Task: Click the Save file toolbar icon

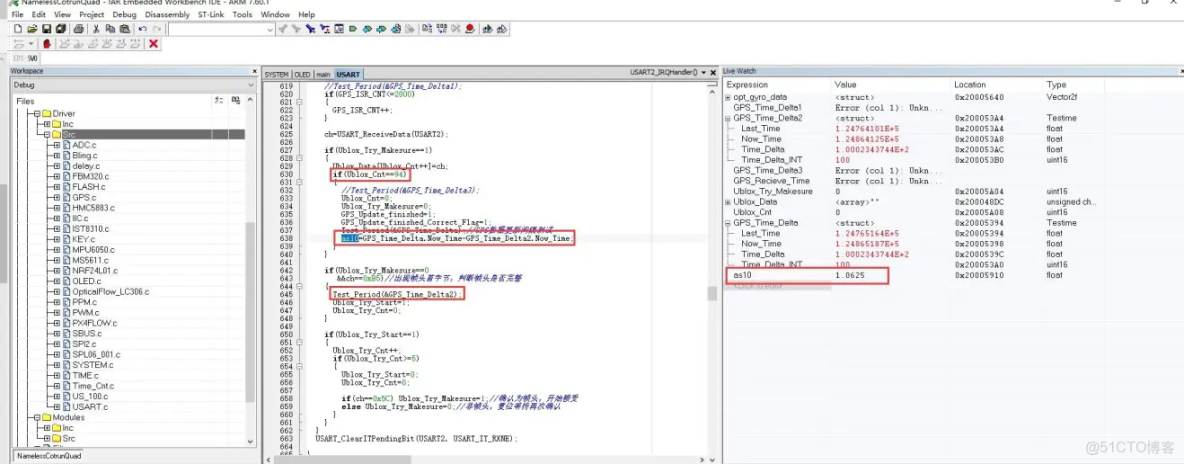Action: (47, 30)
